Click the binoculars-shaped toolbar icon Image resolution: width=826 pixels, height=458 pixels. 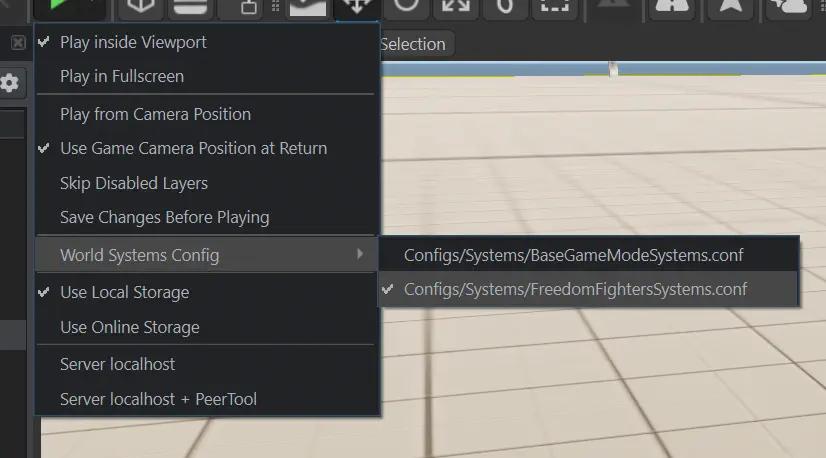click(x=672, y=6)
